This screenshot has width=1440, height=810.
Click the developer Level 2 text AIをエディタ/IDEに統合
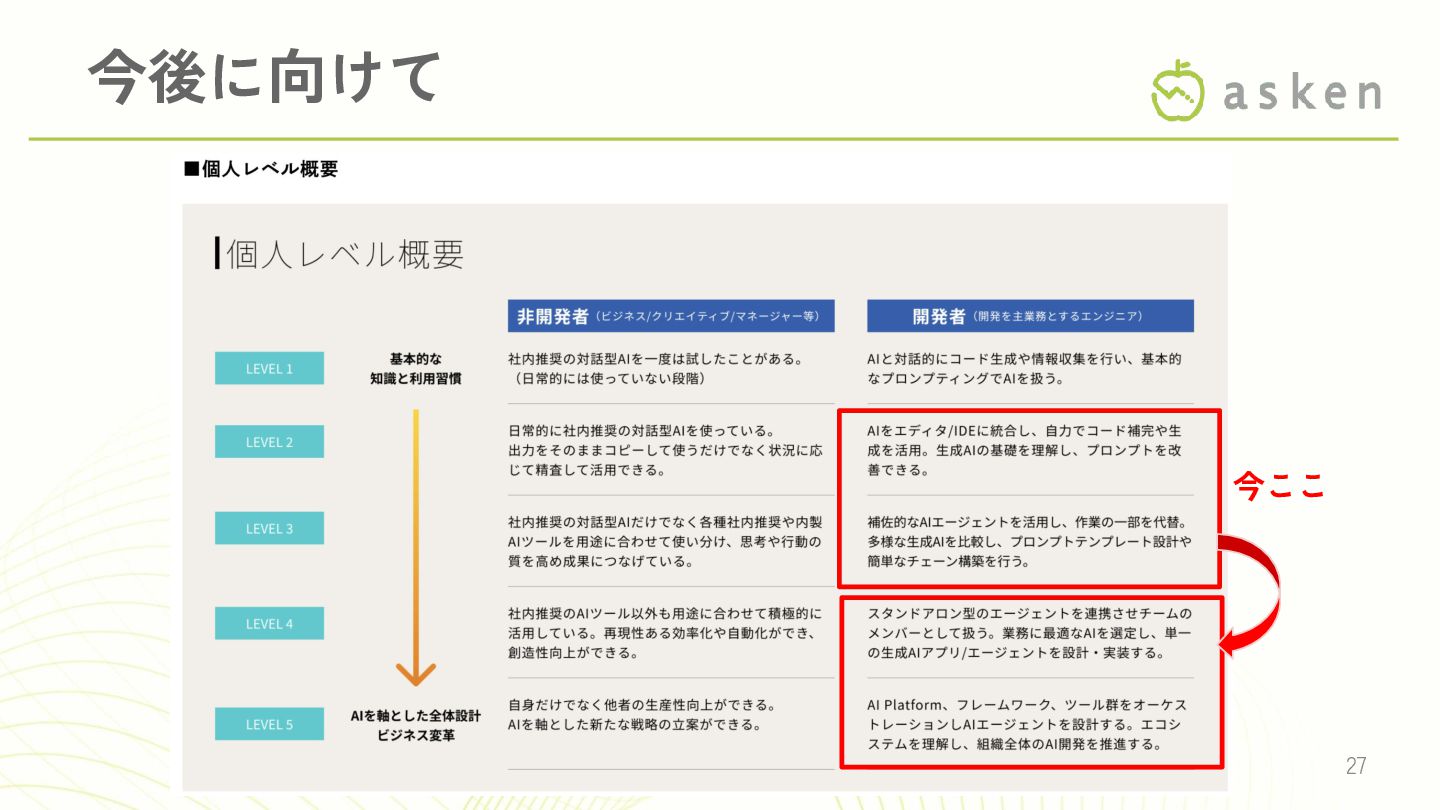[1024, 450]
